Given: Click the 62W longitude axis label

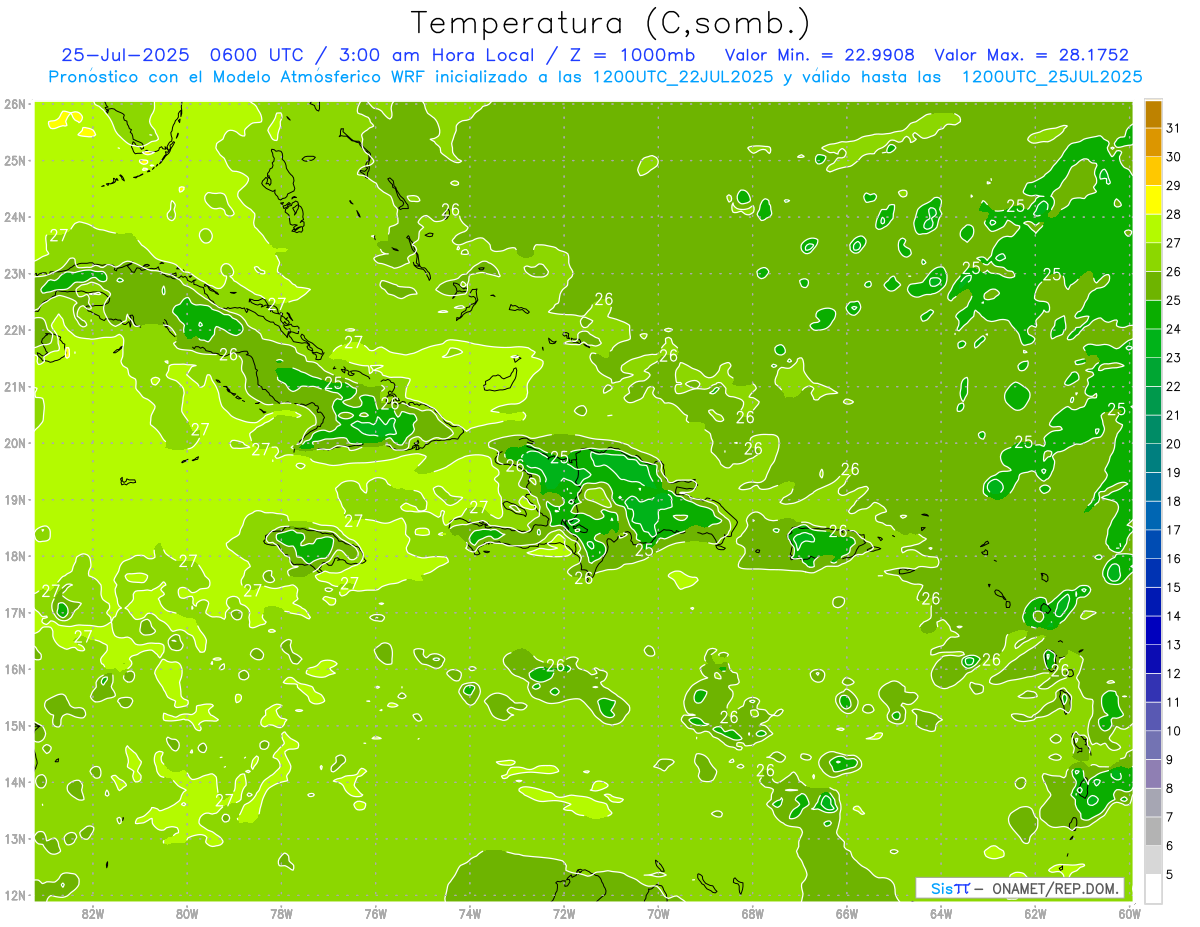Looking at the screenshot, I should click(1035, 913).
